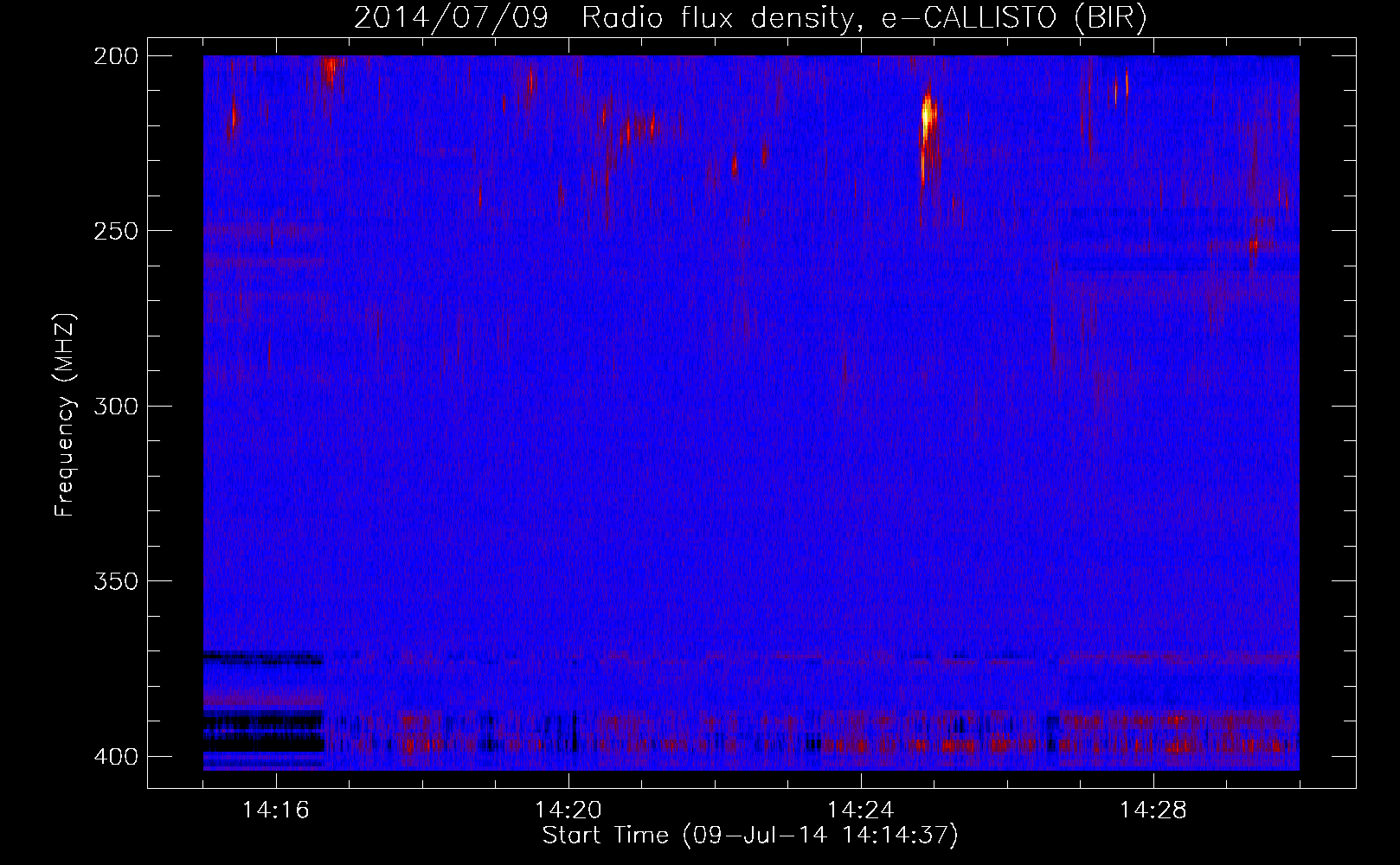The height and width of the screenshot is (865, 1400).
Task: Click the 250 frequency tick label
Action: [115, 231]
